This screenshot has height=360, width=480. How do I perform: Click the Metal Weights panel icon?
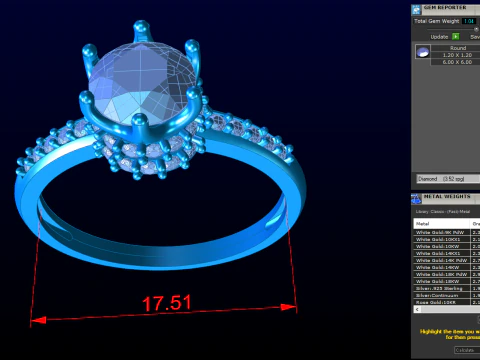click(x=416, y=199)
